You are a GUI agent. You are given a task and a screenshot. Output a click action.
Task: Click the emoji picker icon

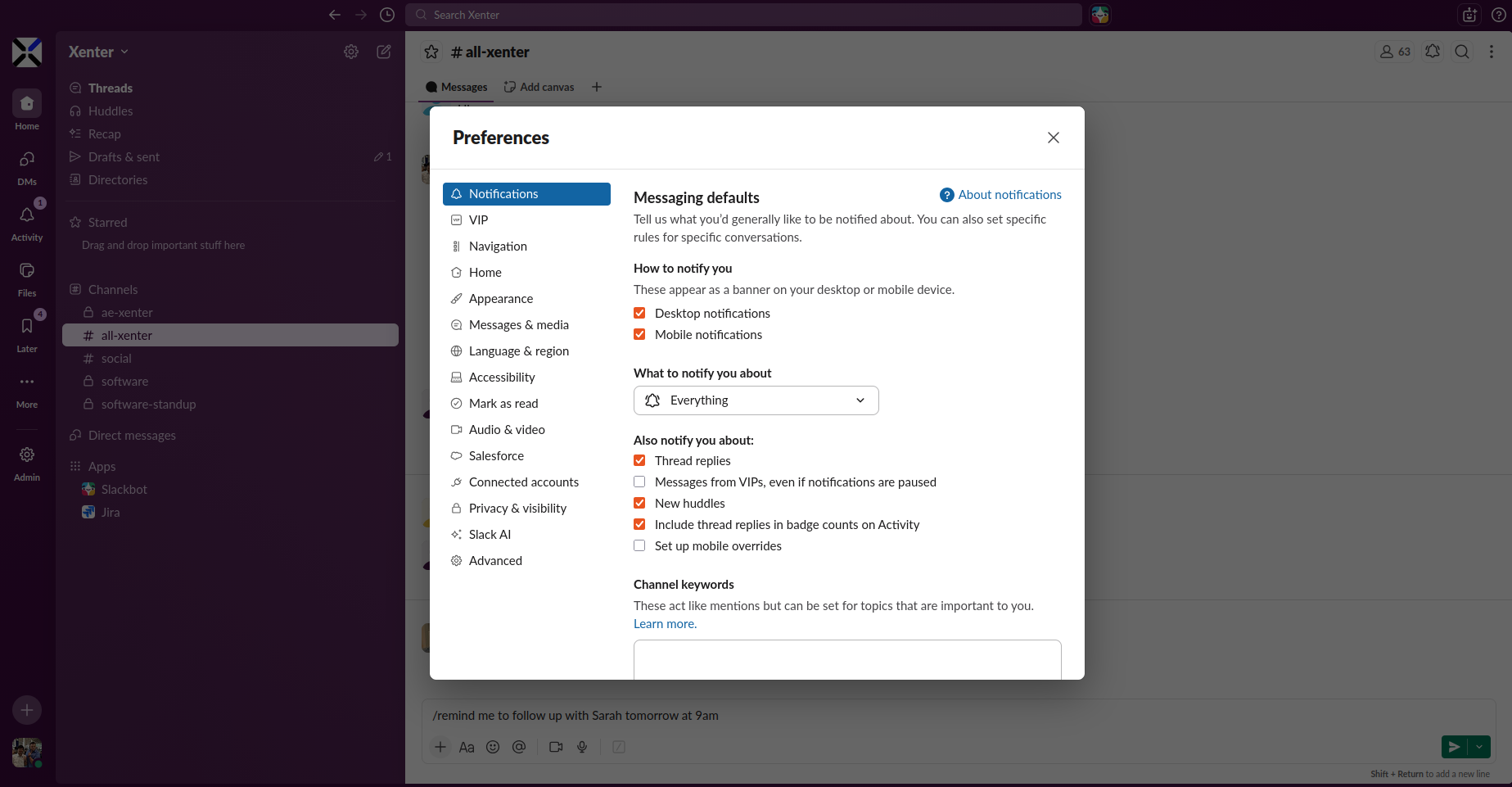point(493,747)
